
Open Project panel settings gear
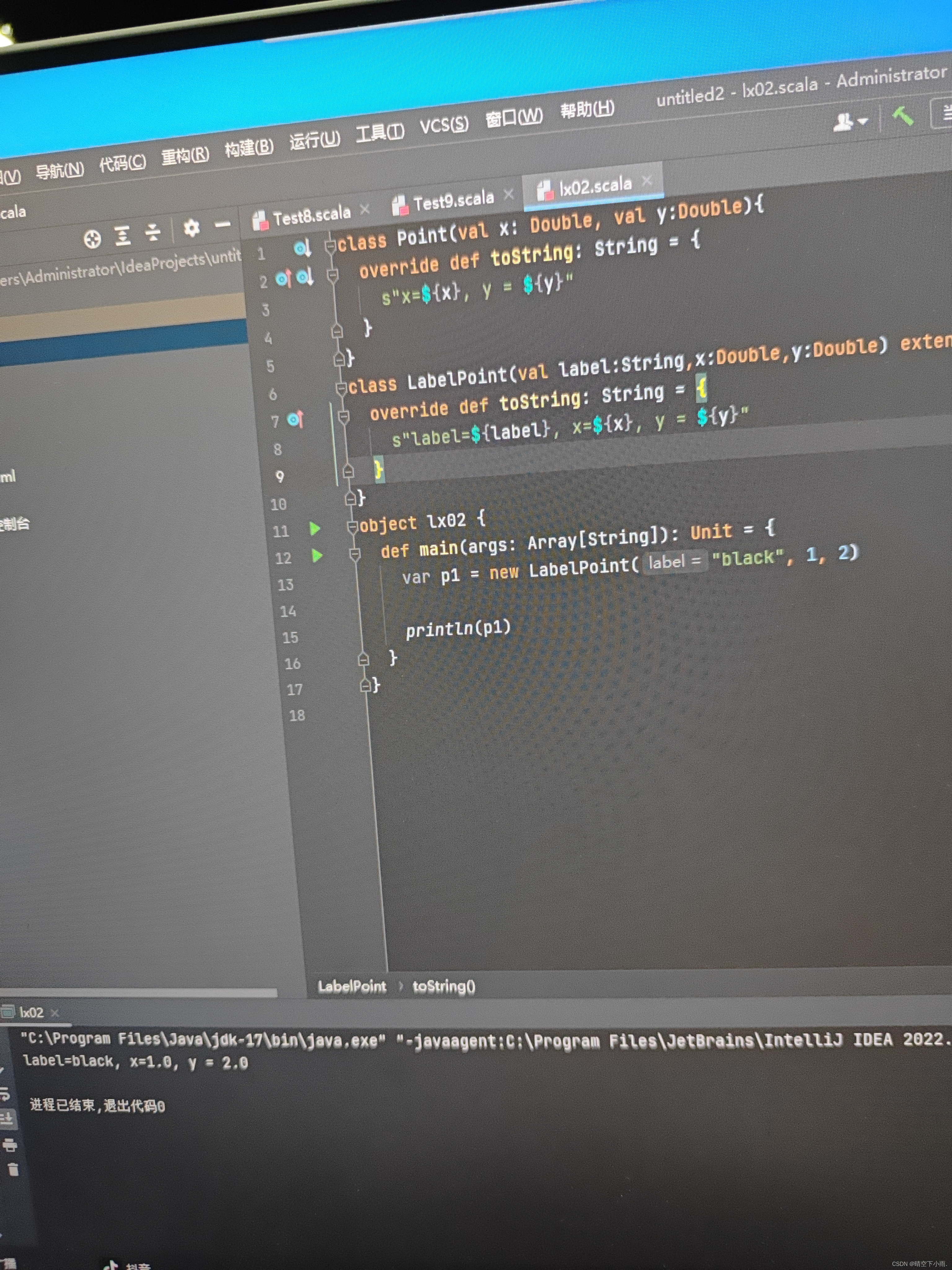tap(192, 228)
